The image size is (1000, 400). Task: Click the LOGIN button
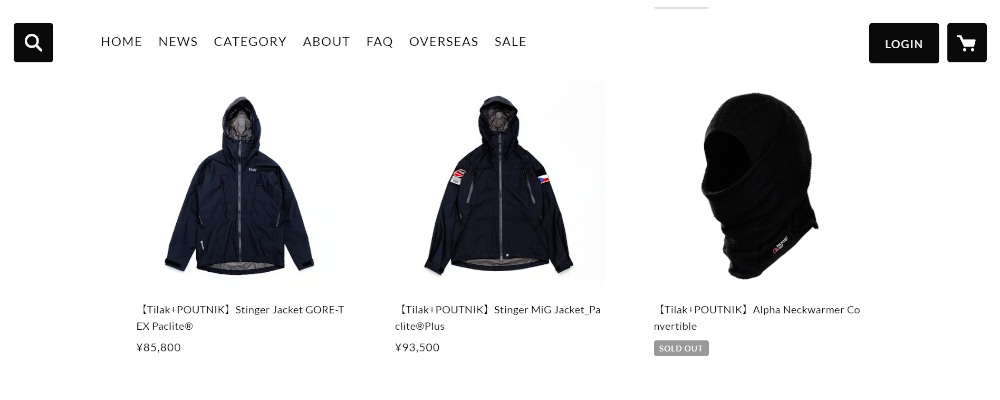(x=903, y=43)
